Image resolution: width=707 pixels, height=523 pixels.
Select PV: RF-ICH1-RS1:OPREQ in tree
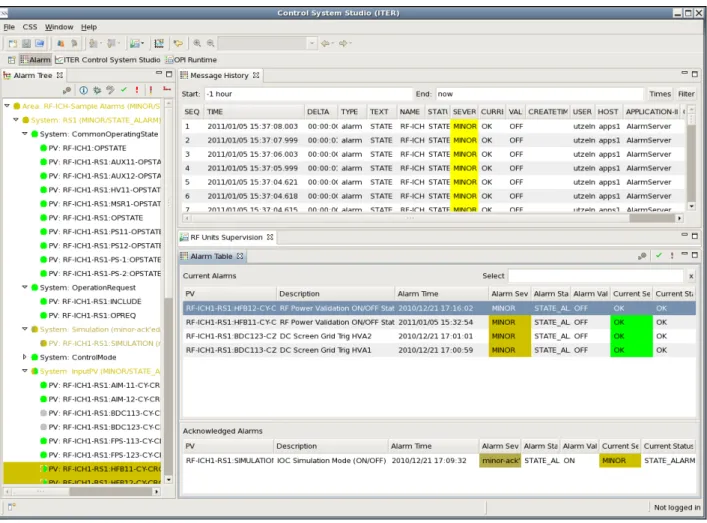92,315
